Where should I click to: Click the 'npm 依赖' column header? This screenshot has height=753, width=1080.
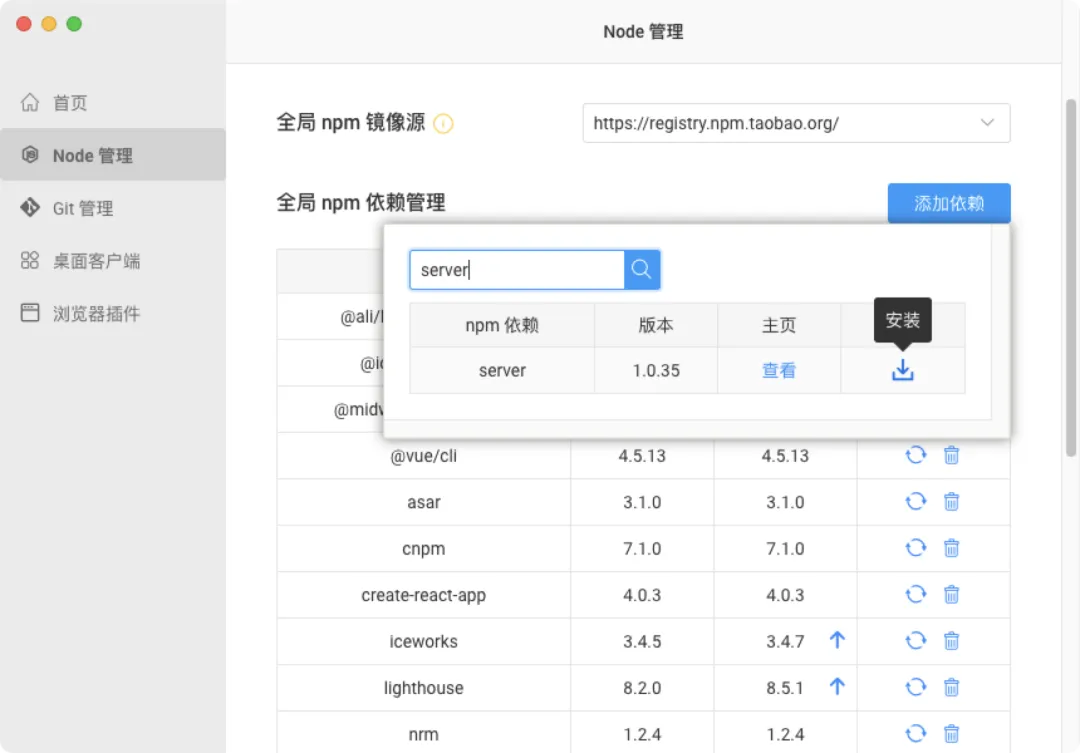502,325
